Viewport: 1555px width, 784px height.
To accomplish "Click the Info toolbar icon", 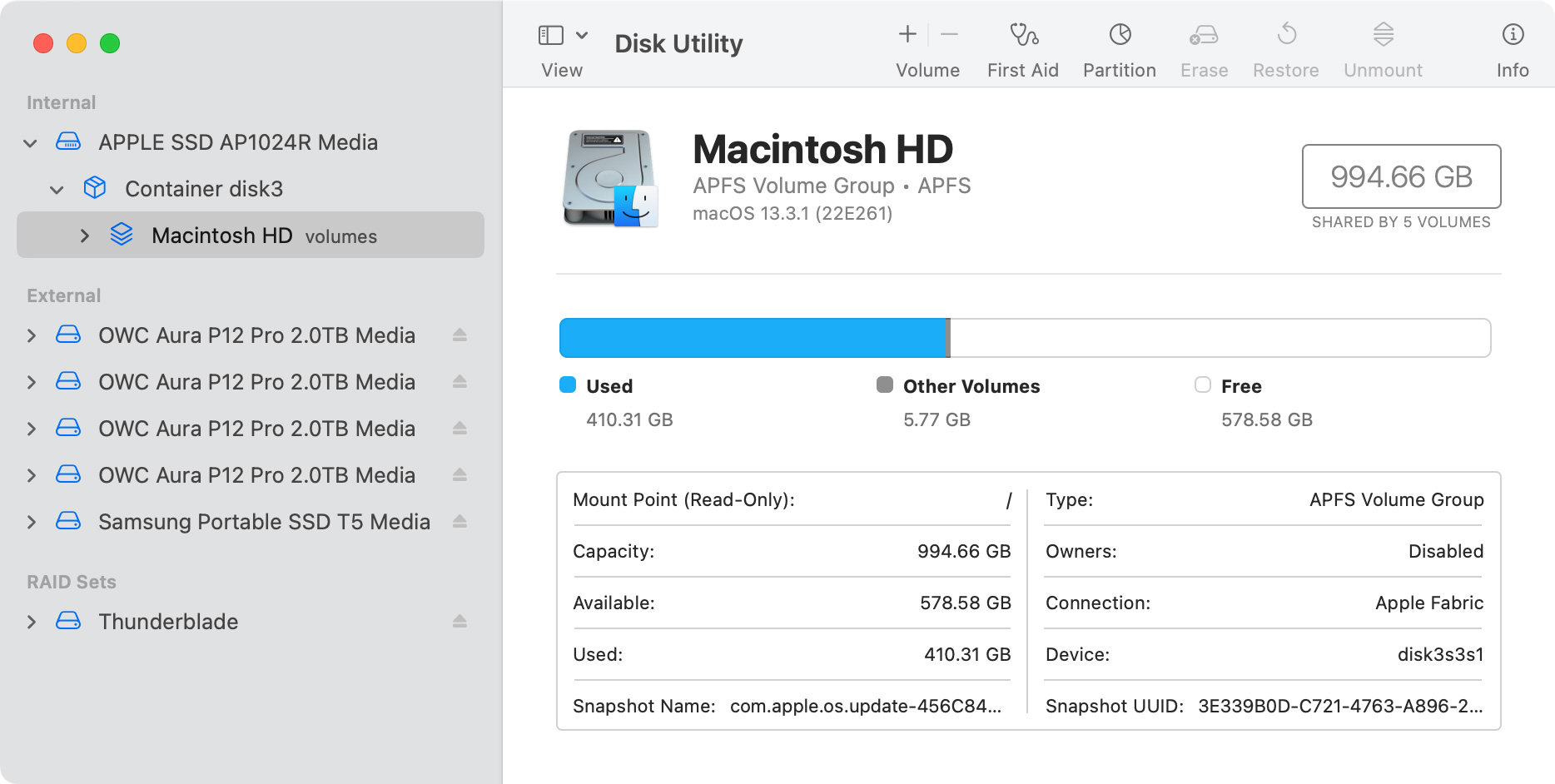I will pyautogui.click(x=1512, y=35).
